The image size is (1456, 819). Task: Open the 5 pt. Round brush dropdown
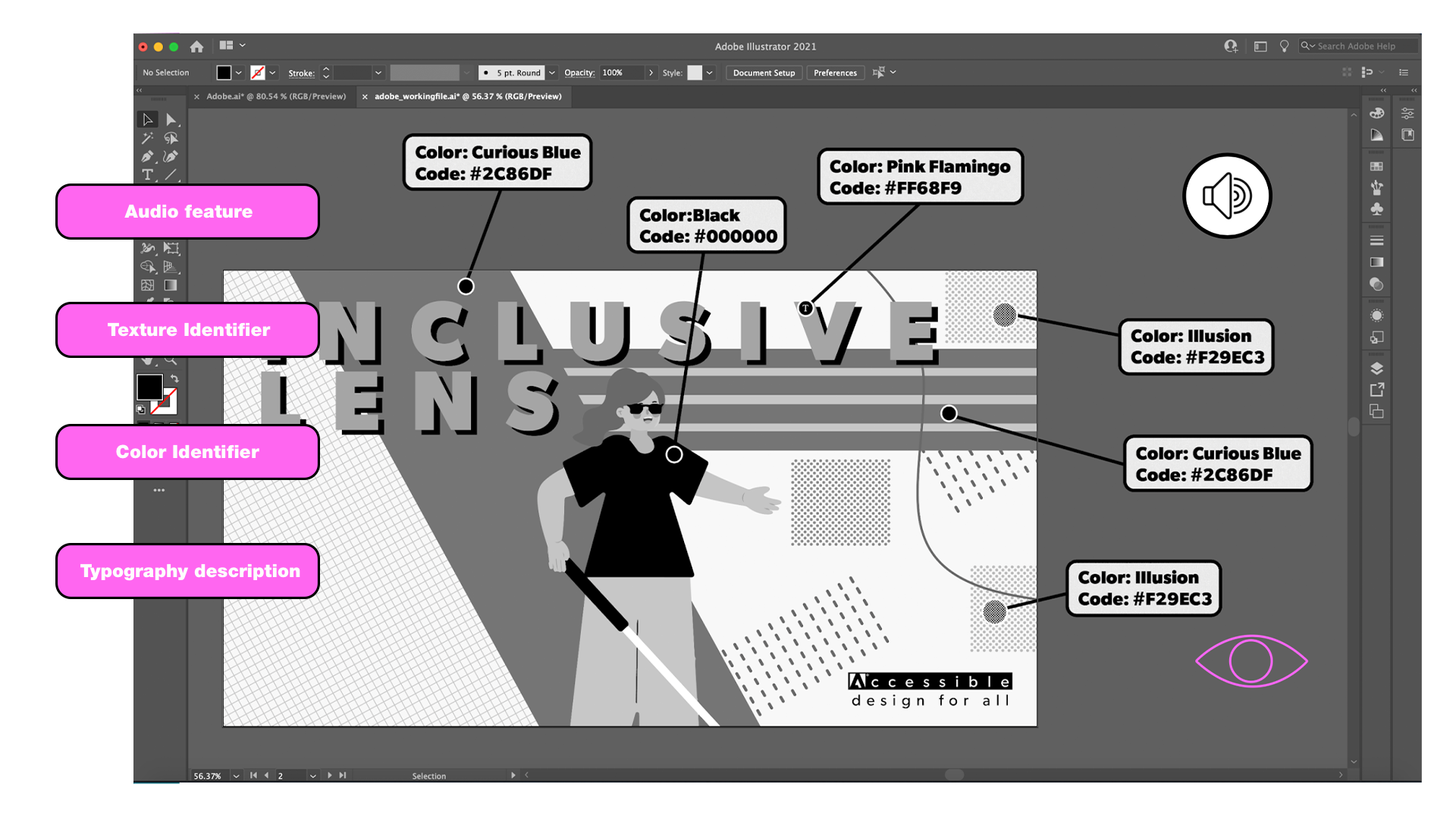pos(552,73)
